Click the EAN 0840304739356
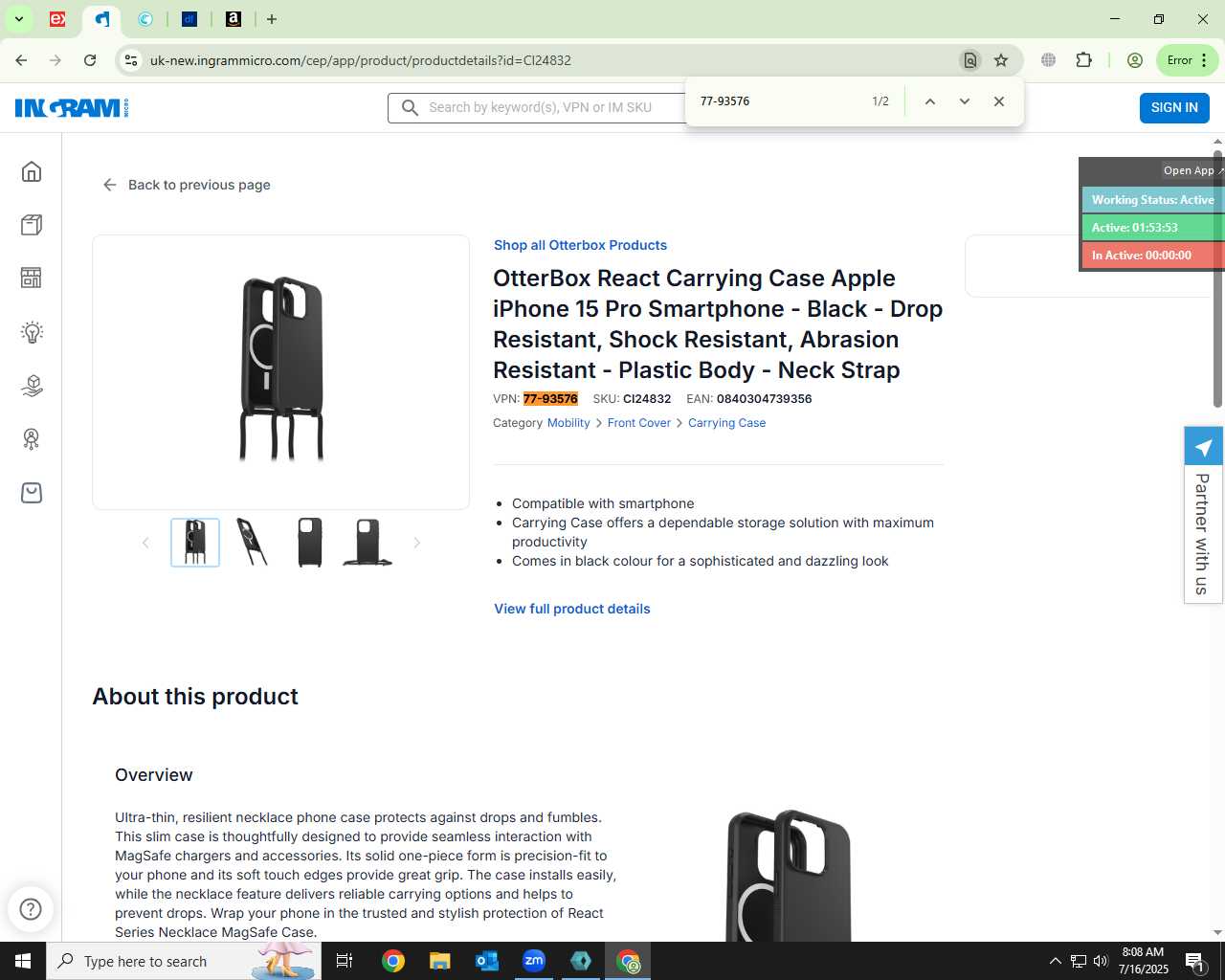The image size is (1225, 980). tap(764, 399)
